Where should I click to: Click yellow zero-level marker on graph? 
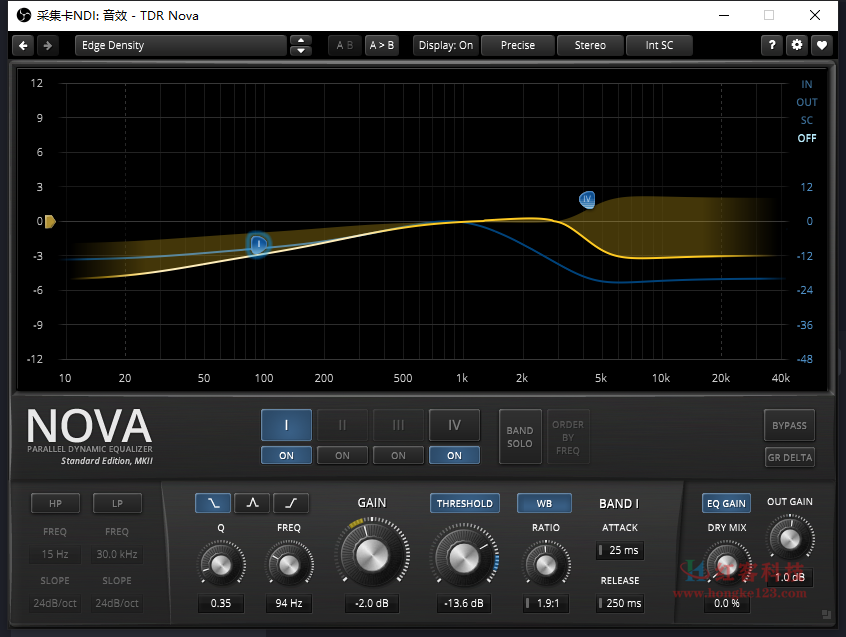[50, 221]
